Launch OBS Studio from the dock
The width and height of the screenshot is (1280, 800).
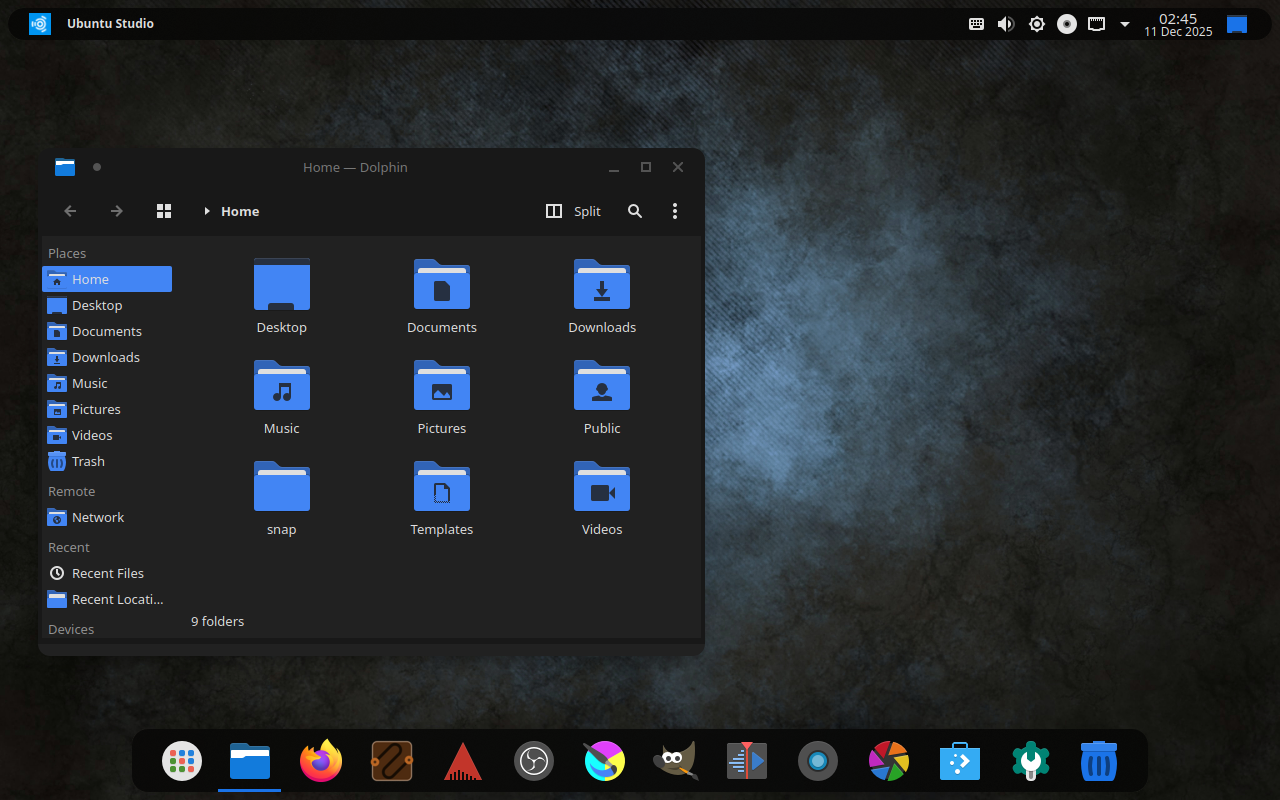coord(533,761)
